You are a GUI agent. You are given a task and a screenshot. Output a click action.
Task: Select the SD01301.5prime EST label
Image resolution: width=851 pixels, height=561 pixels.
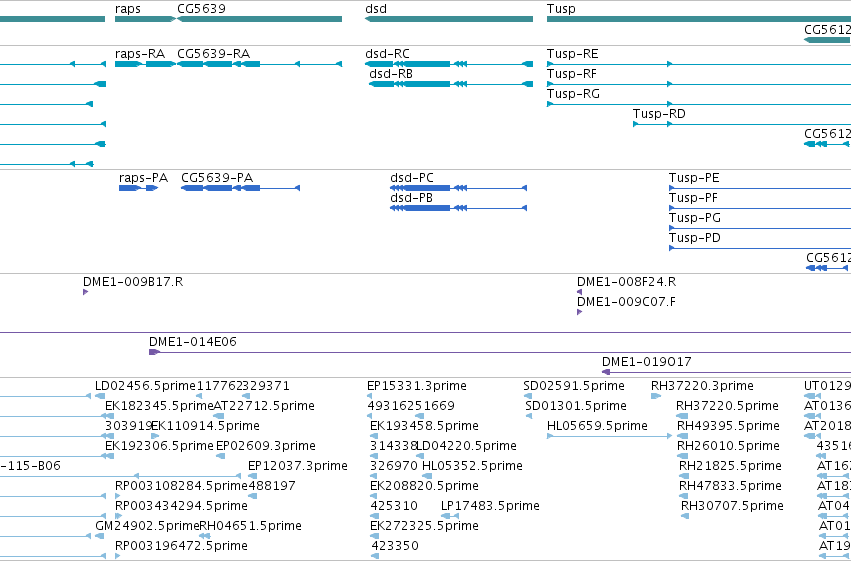576,406
